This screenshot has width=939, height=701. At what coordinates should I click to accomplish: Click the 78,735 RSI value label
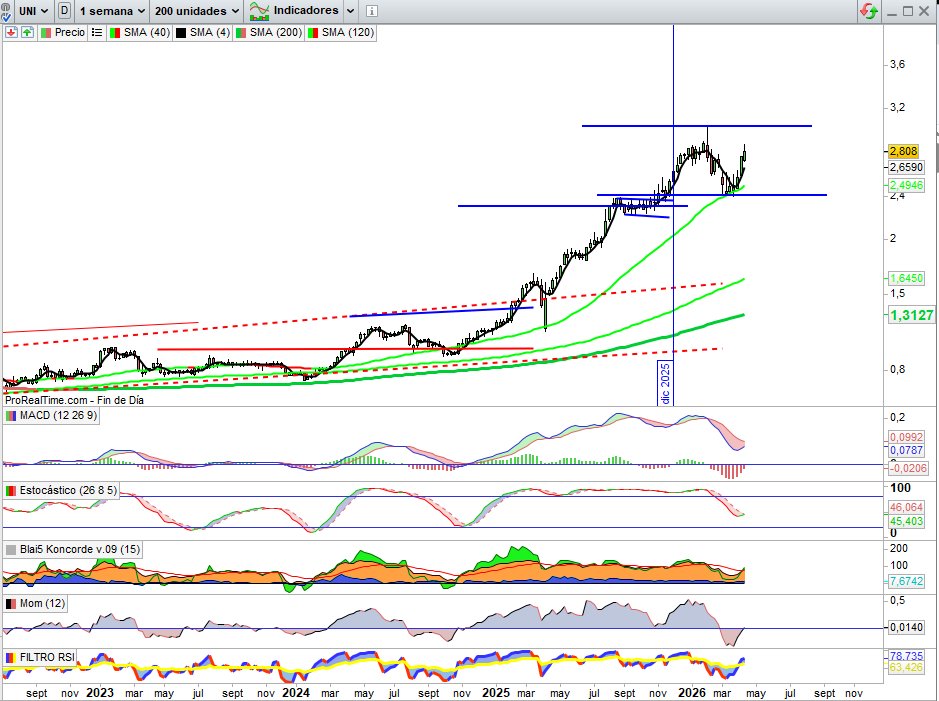906,656
